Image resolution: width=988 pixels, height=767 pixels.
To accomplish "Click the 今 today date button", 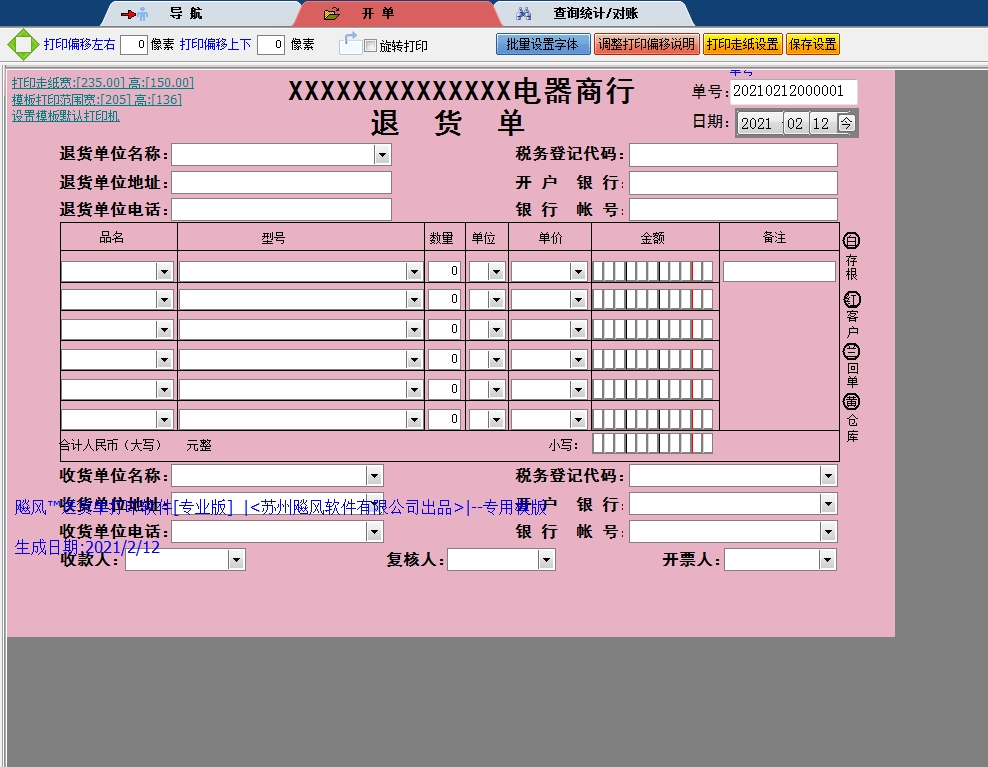I will [849, 123].
